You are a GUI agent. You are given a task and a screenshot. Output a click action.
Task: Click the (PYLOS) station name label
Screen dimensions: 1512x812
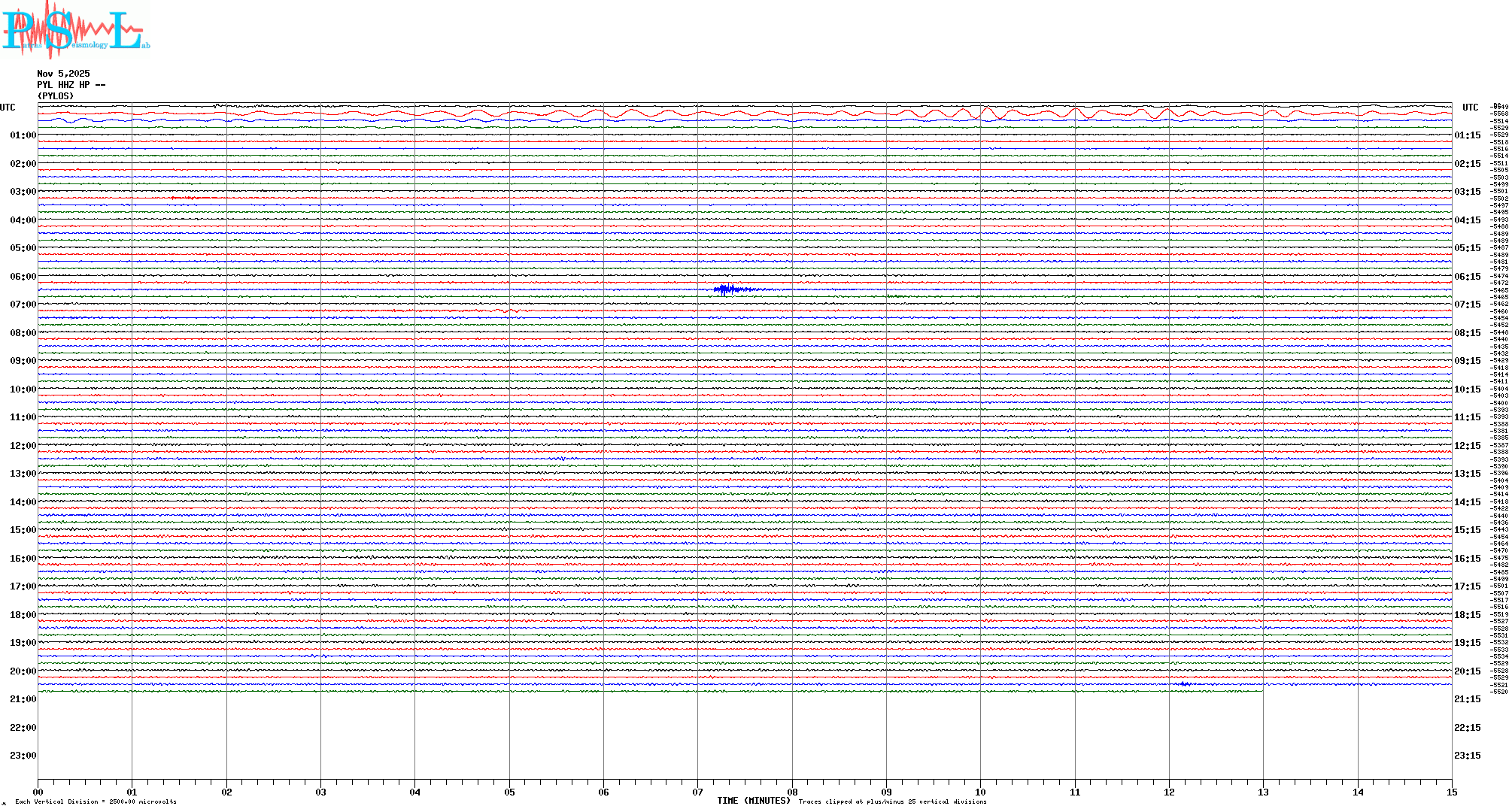coord(56,96)
